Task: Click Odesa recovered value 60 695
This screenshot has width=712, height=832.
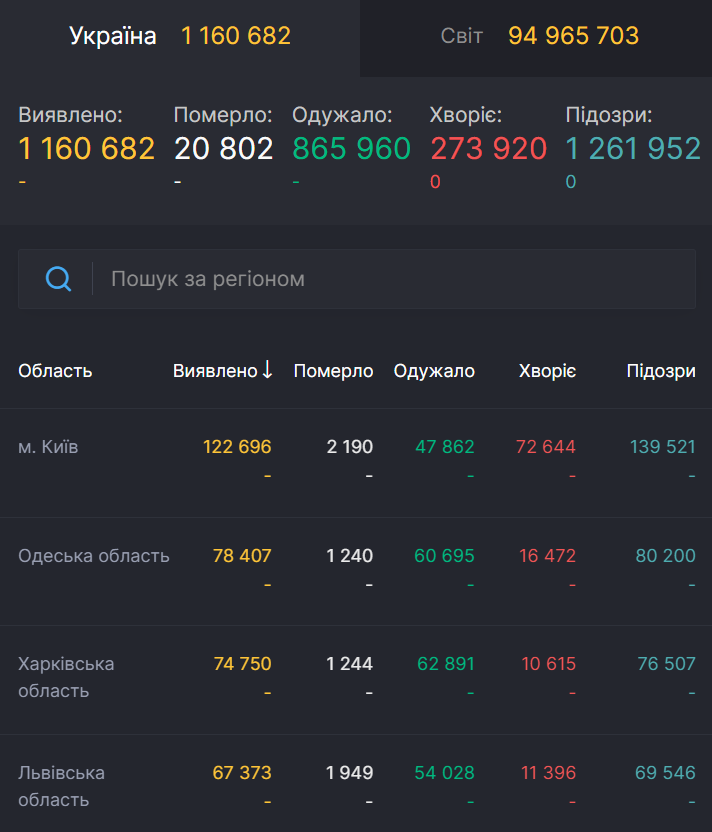Action: coord(444,556)
